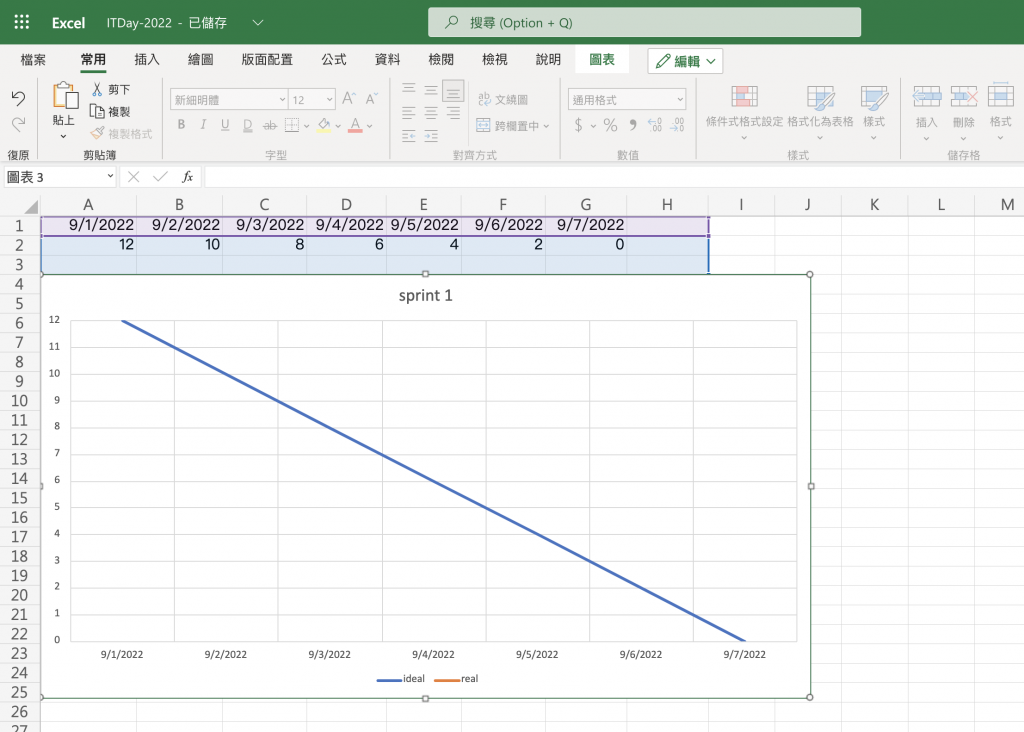Apply the red font color
This screenshot has width=1024, height=732.
point(355,125)
